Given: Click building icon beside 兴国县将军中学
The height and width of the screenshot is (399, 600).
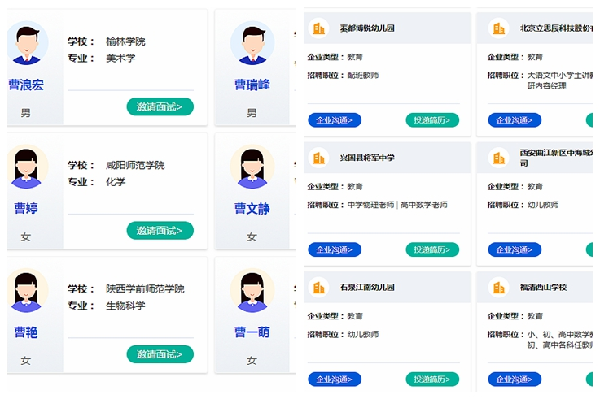Looking at the screenshot, I should click(x=319, y=158).
